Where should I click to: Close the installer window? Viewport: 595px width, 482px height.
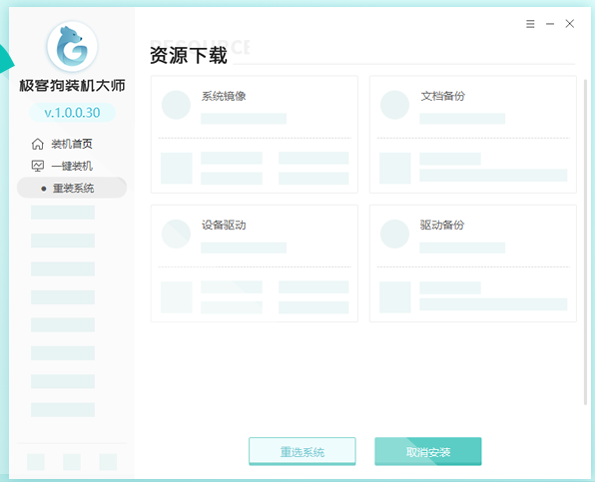[x=570, y=24]
